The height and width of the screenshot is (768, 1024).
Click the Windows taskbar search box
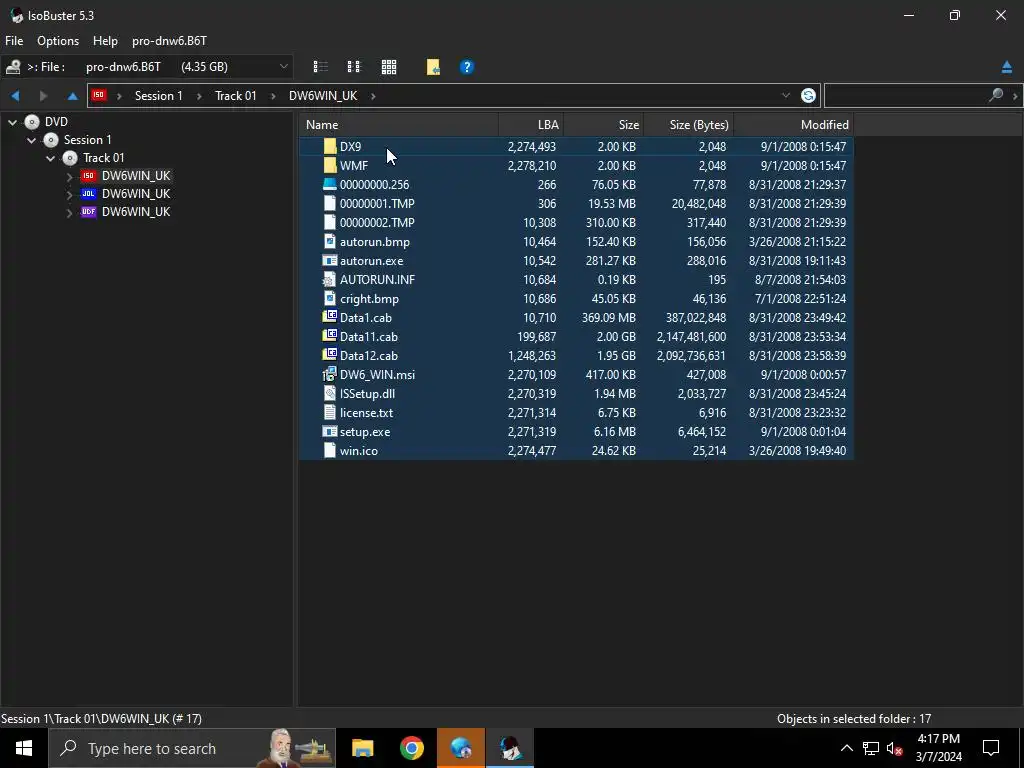pyautogui.click(x=192, y=748)
